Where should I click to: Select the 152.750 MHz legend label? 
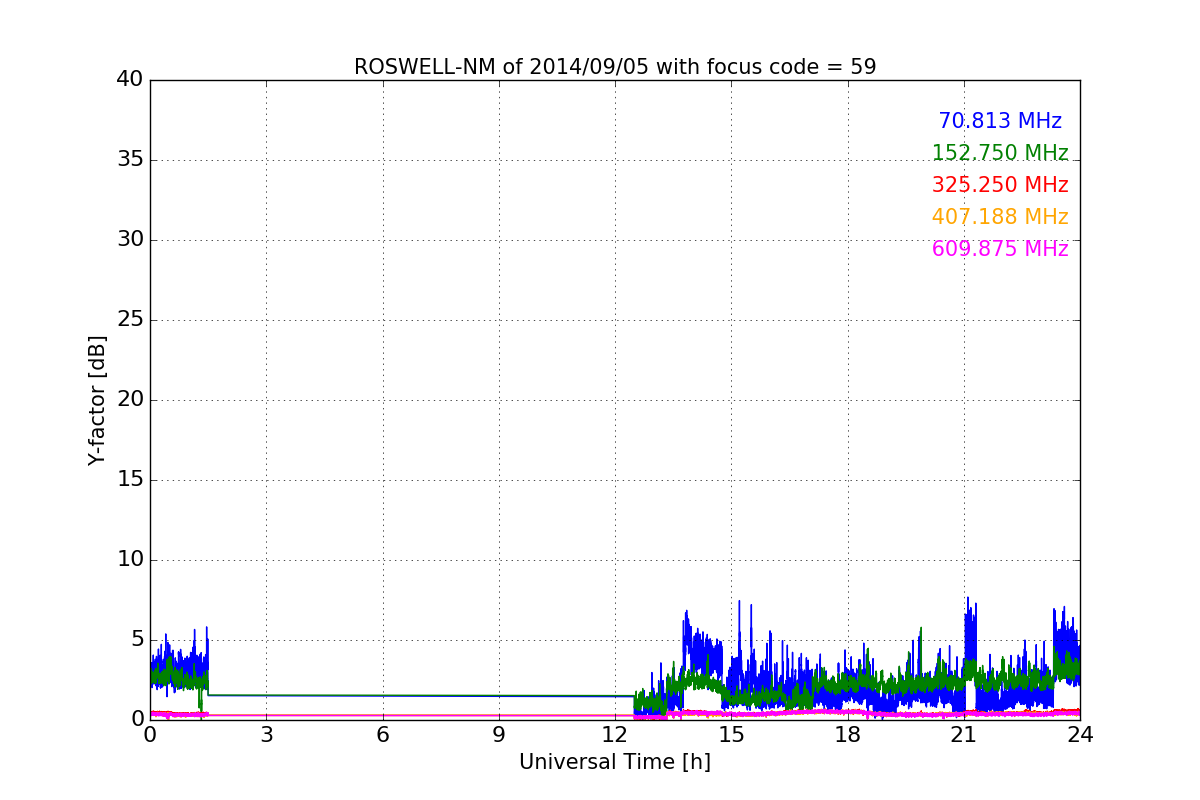pos(1000,153)
